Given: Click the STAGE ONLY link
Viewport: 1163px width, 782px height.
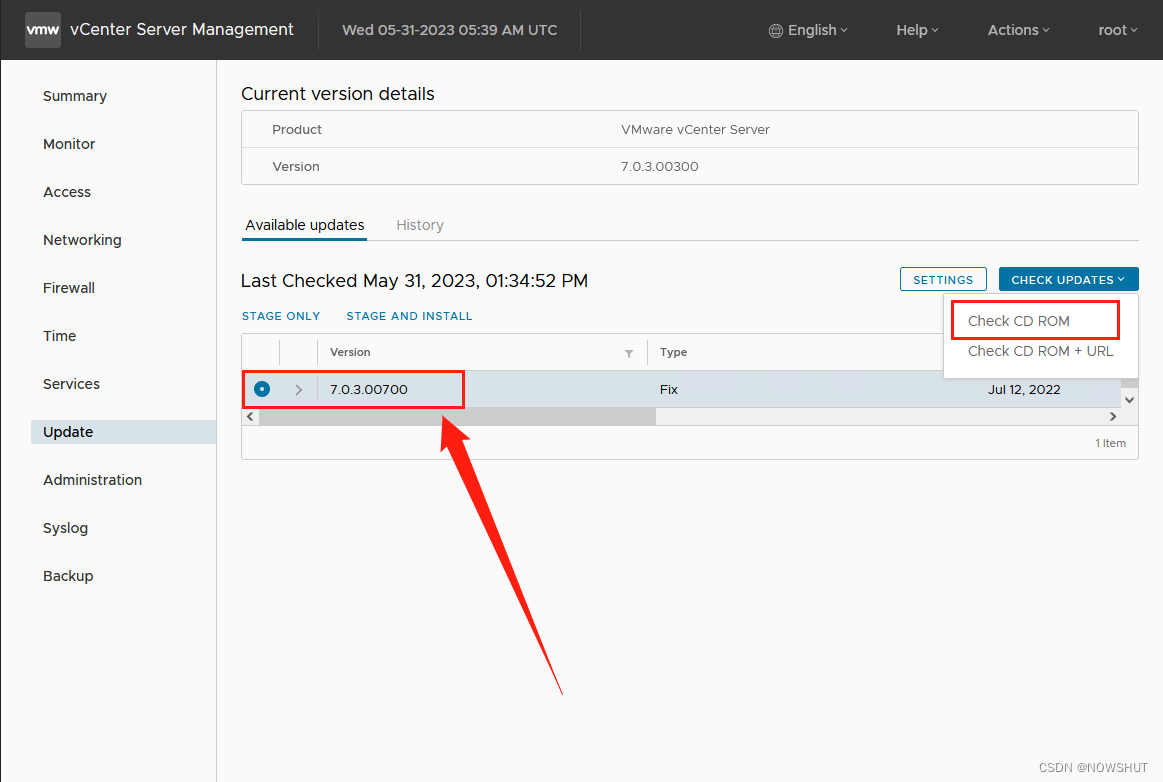Looking at the screenshot, I should point(281,316).
